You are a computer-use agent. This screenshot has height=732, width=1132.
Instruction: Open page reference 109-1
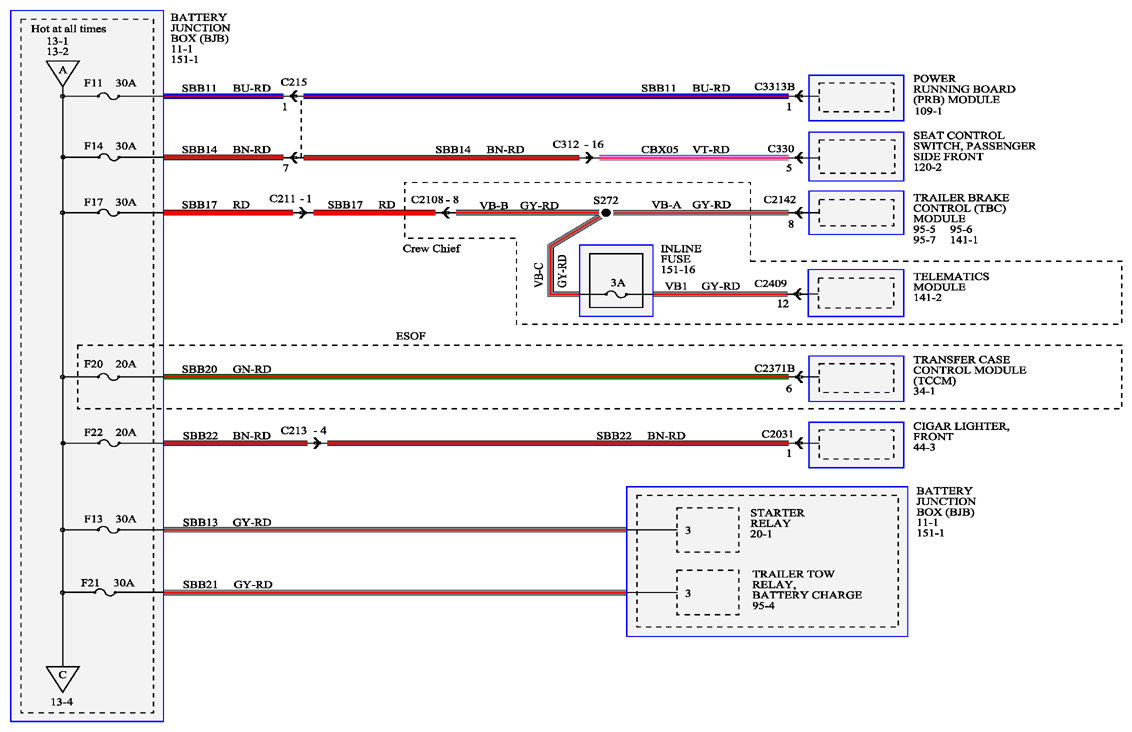coord(928,111)
